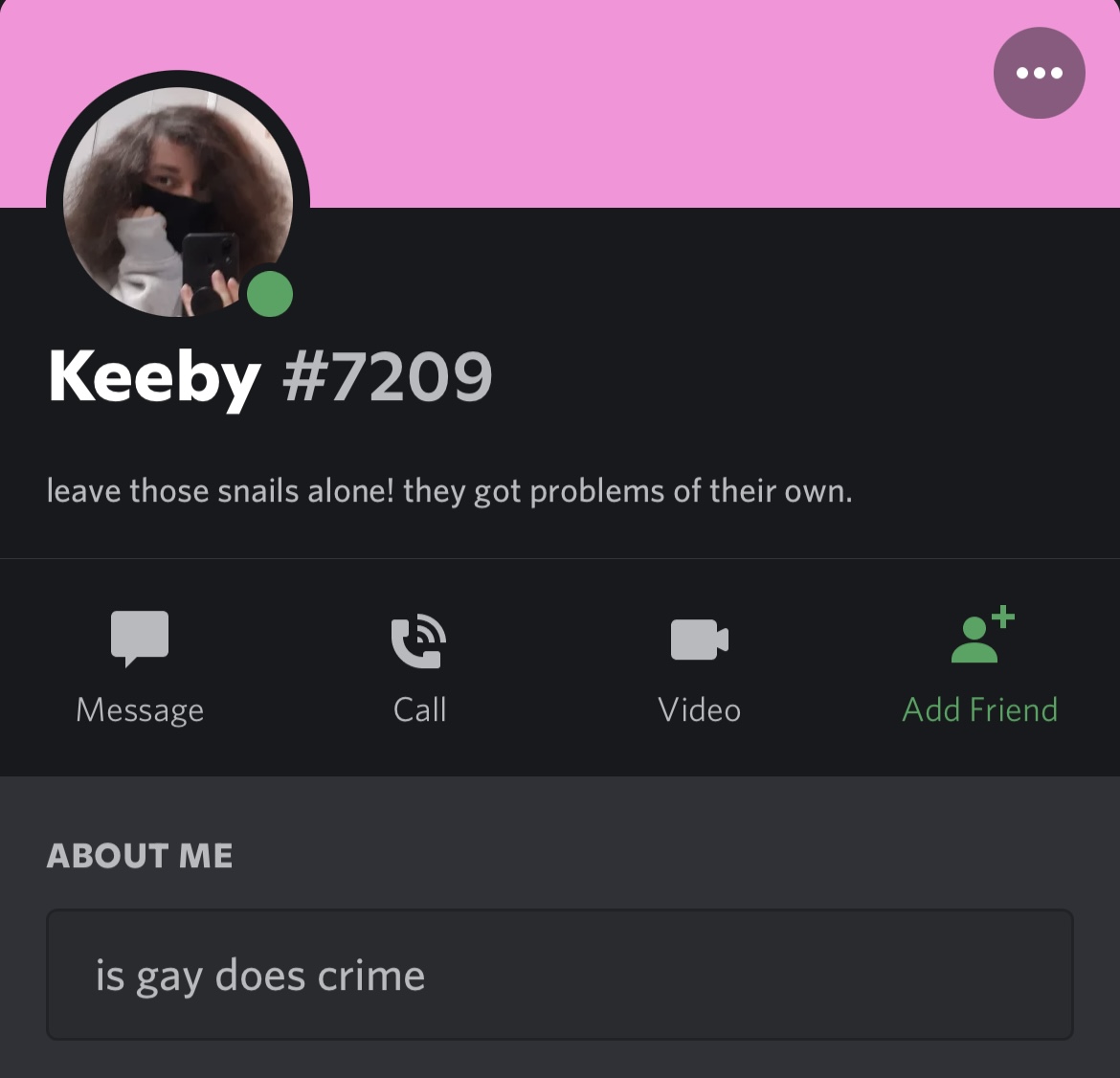Screen dimensions: 1120x1078
Task: Tap the Message speech bubble icon
Action: (140, 639)
